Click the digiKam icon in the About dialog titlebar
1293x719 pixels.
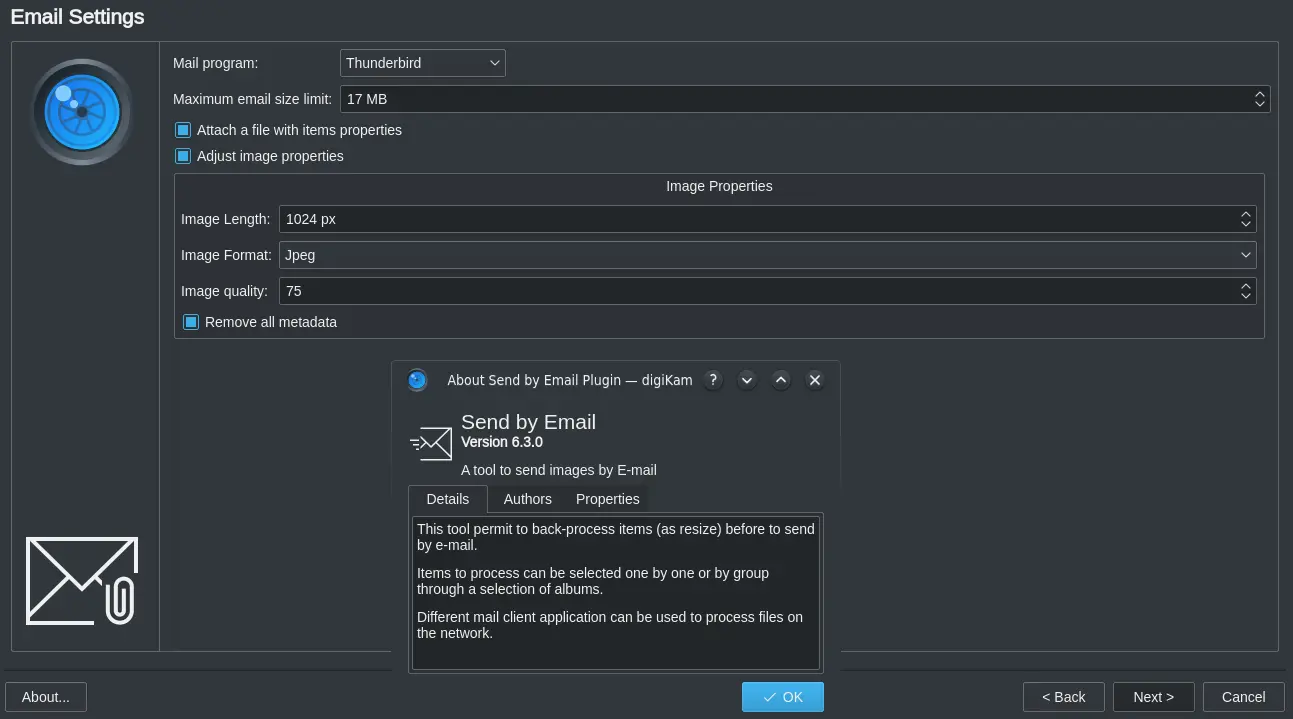(417, 380)
